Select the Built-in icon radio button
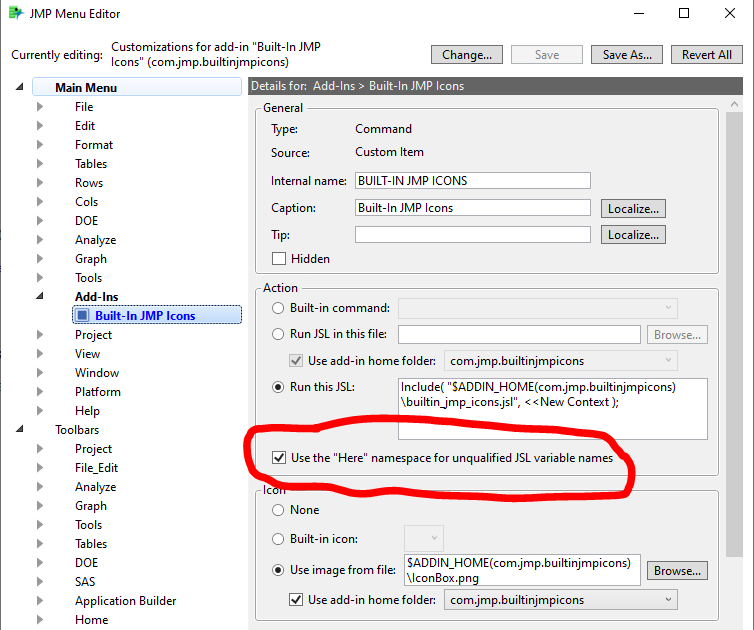Screen dimensions: 754x630 pyautogui.click(x=278, y=539)
